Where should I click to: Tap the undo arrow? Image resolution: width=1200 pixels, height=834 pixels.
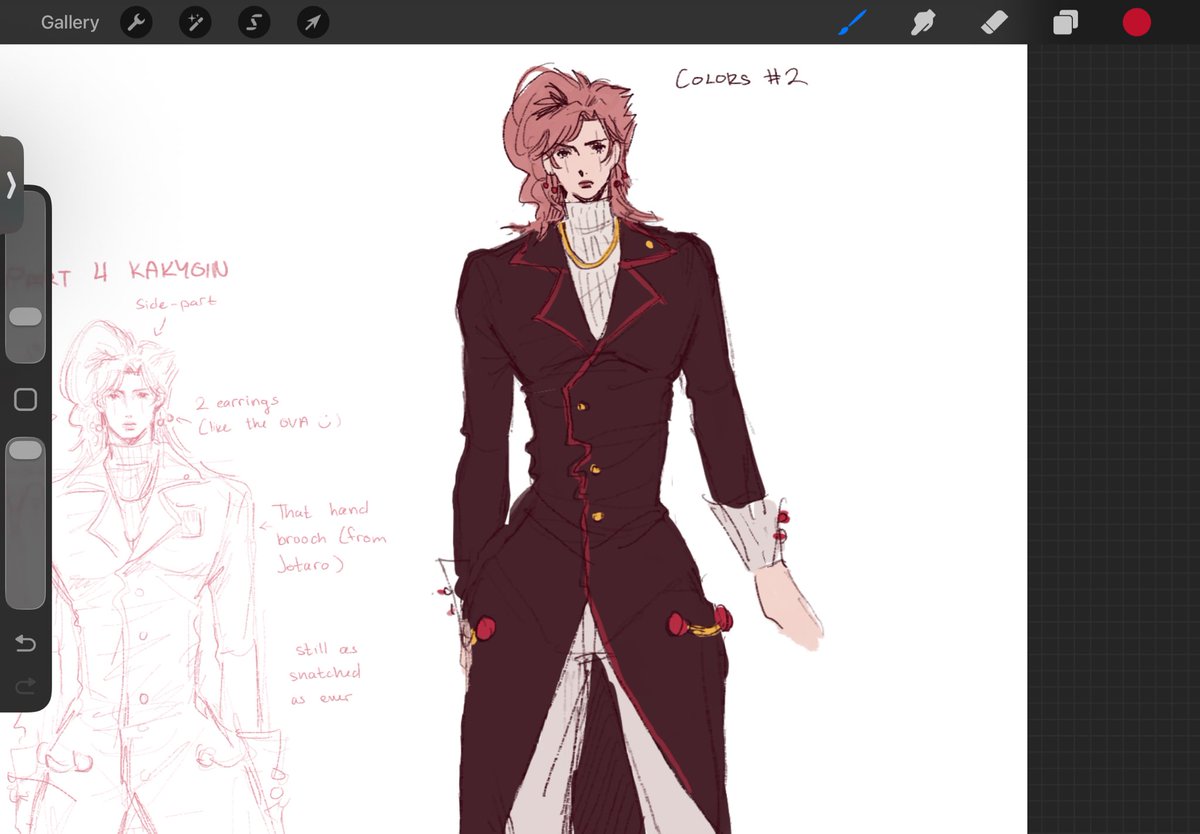[x=25, y=643]
